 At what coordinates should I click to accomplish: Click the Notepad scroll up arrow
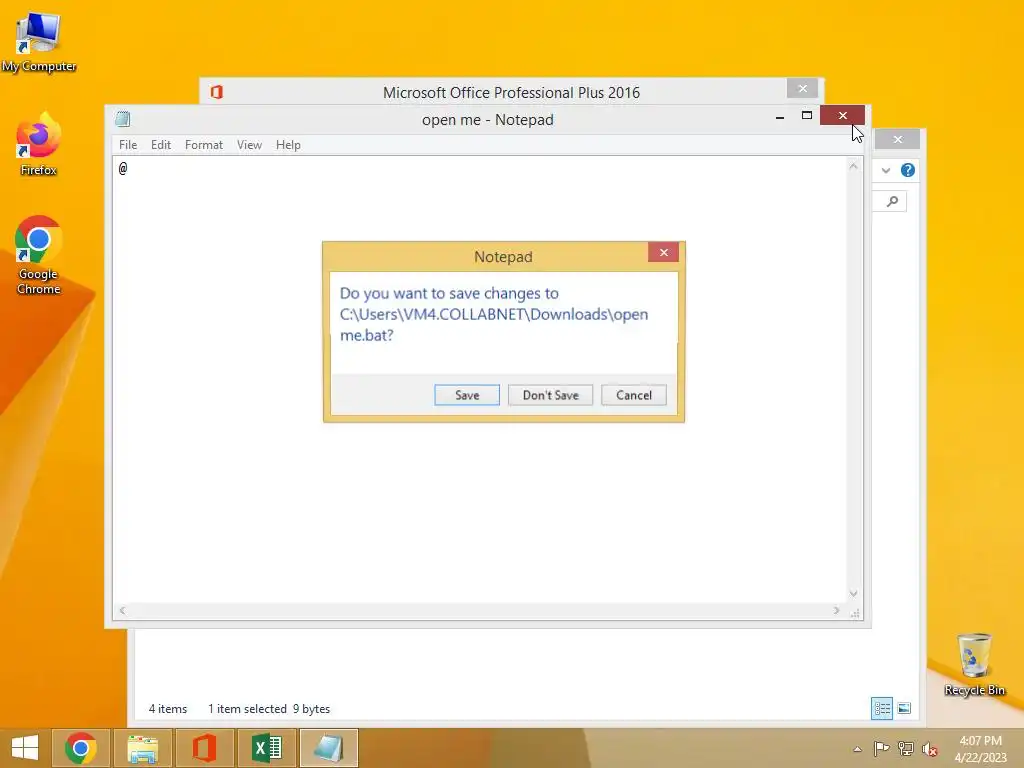click(x=854, y=167)
